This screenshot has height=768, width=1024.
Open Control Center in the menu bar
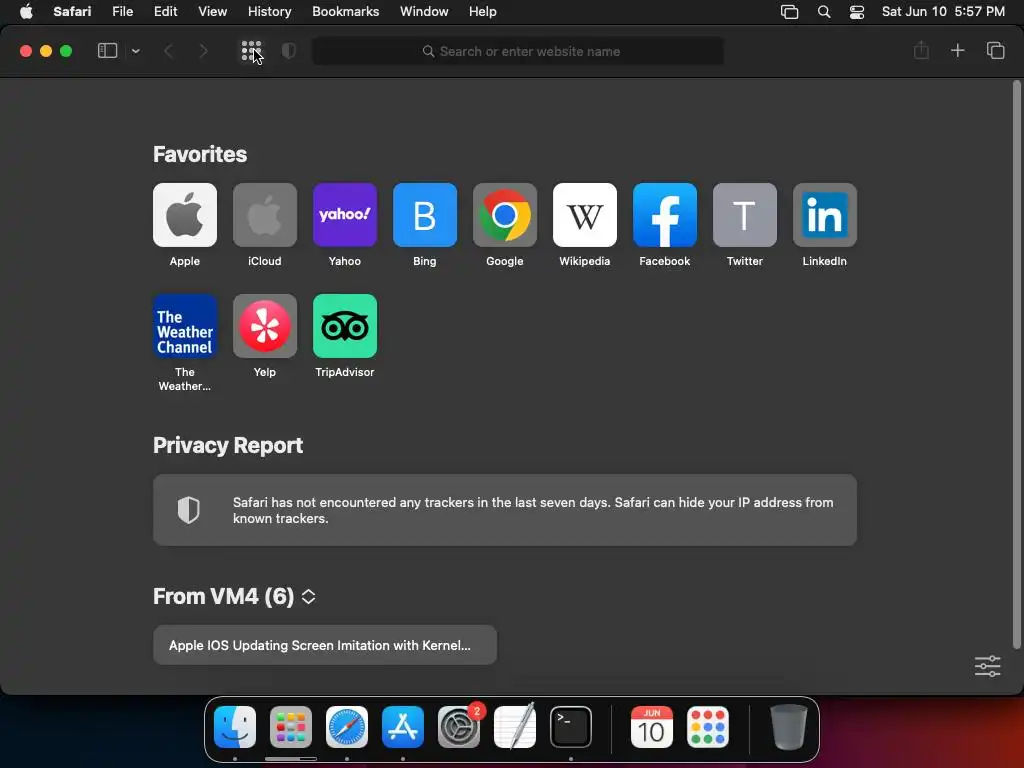click(x=857, y=12)
